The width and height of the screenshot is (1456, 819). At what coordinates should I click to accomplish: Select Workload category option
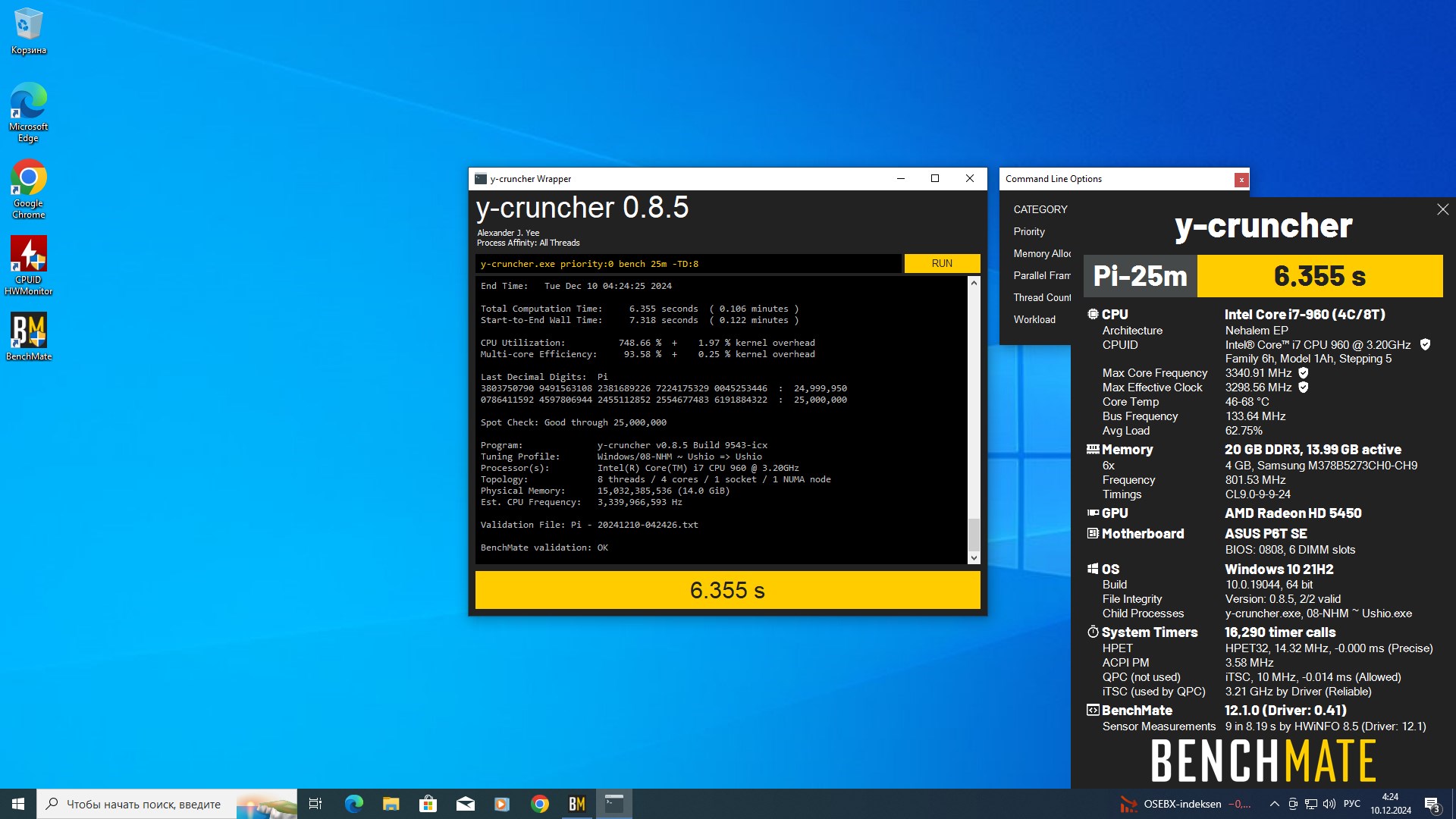click(x=1034, y=320)
